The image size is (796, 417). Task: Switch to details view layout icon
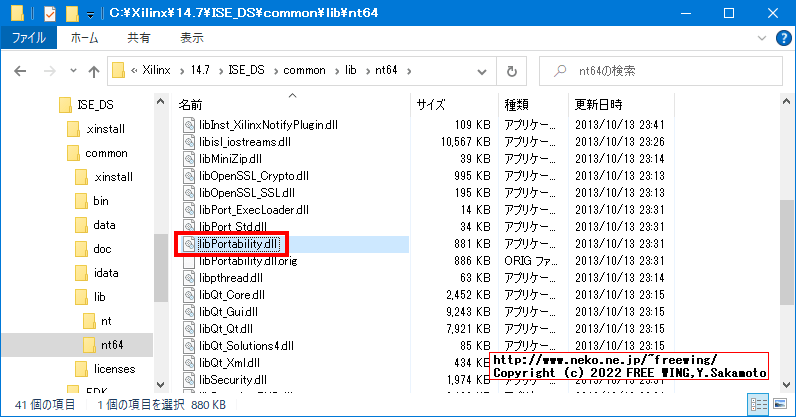758,404
